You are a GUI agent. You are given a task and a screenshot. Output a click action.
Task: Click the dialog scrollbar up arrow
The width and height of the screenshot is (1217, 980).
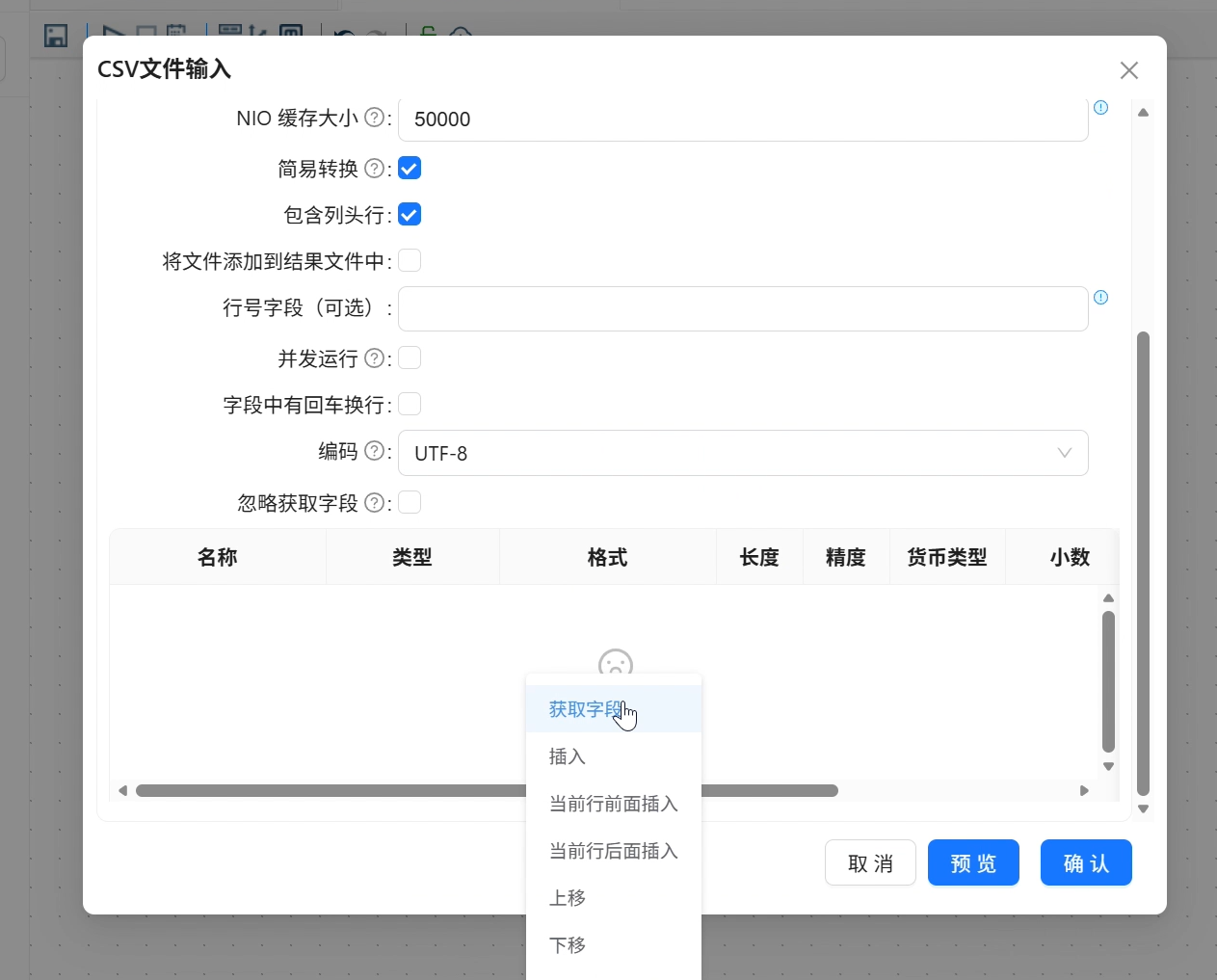tap(1144, 113)
